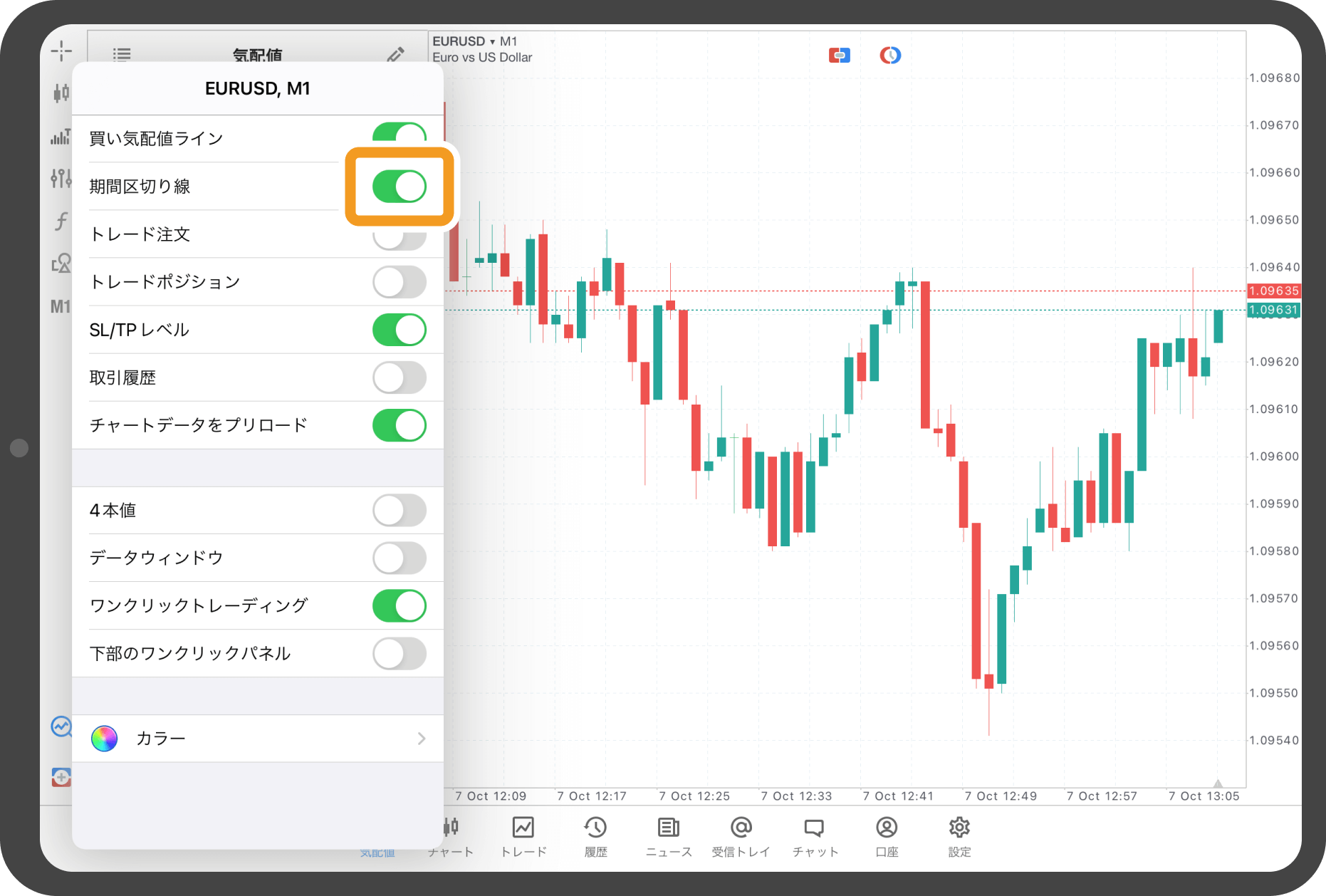Open the EURUSD symbol dropdown arrow
The width and height of the screenshot is (1326, 896).
click(492, 41)
